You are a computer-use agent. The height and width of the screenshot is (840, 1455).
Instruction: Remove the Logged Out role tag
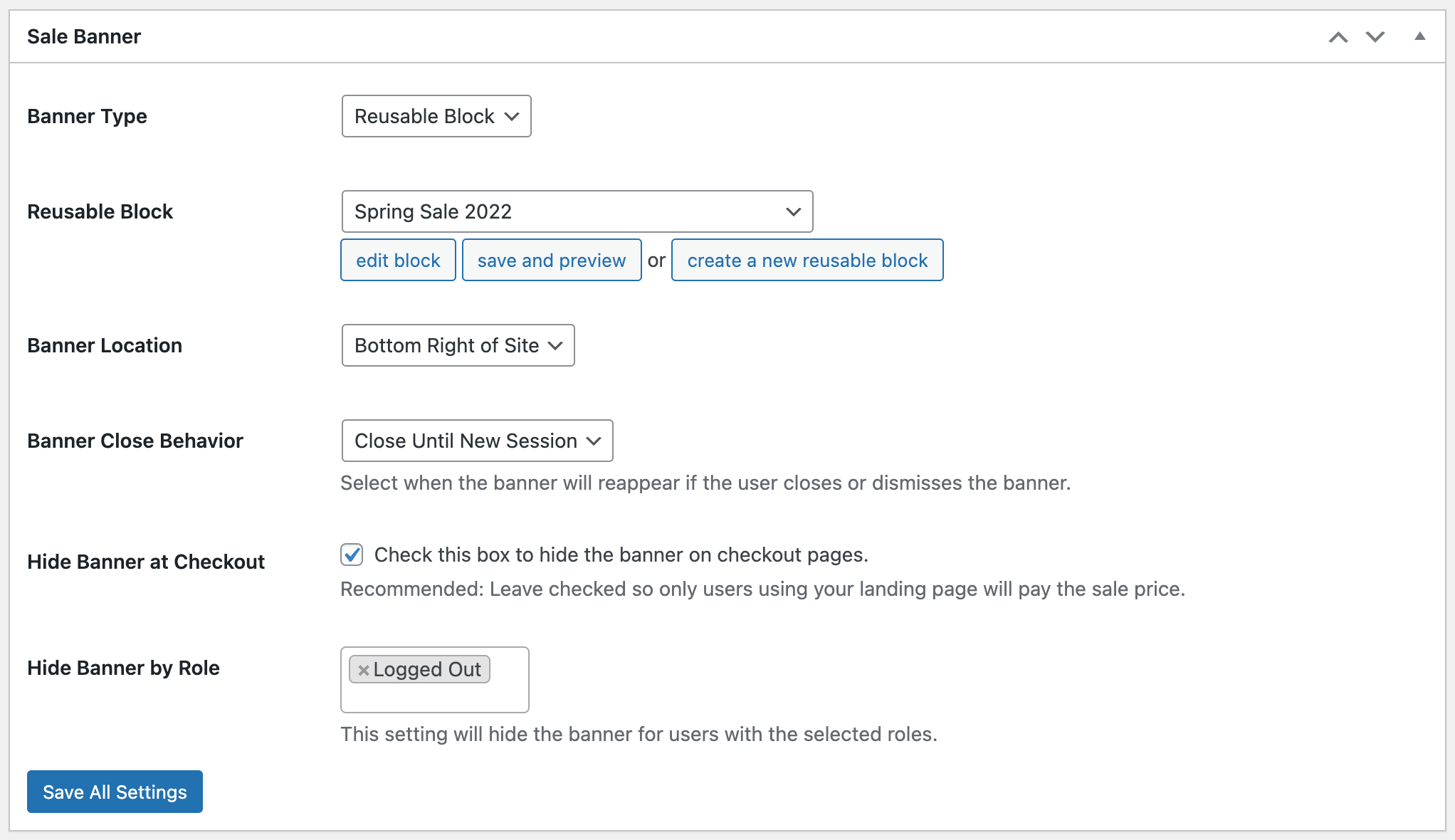364,669
